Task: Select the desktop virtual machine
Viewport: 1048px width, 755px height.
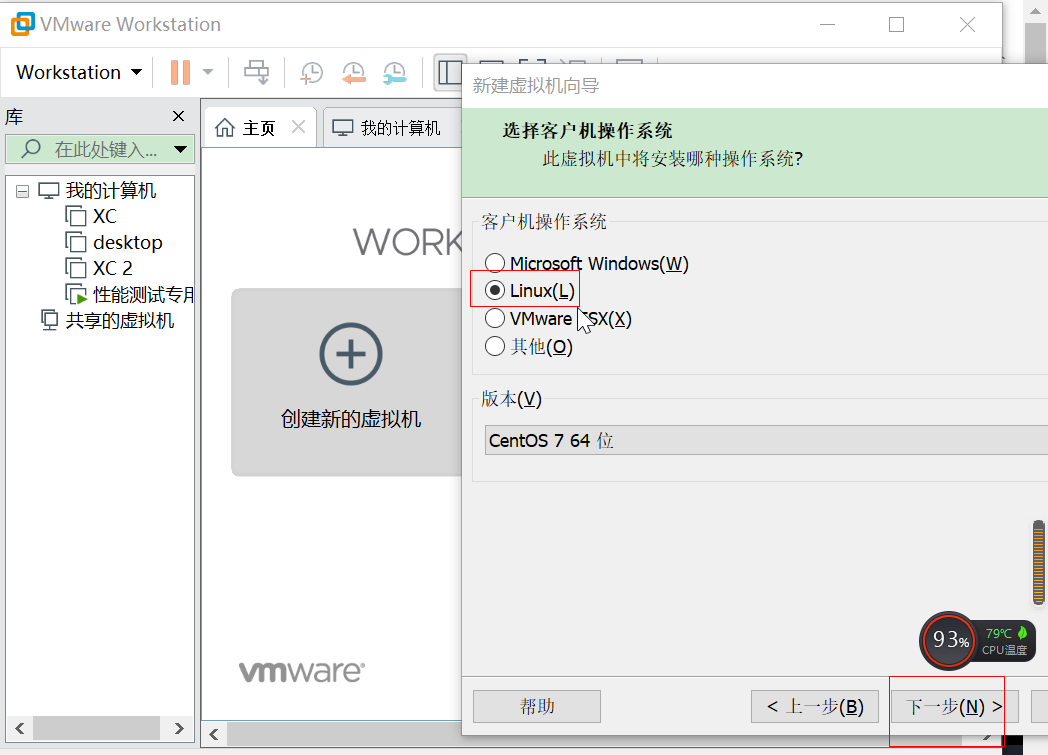Action: pos(128,243)
